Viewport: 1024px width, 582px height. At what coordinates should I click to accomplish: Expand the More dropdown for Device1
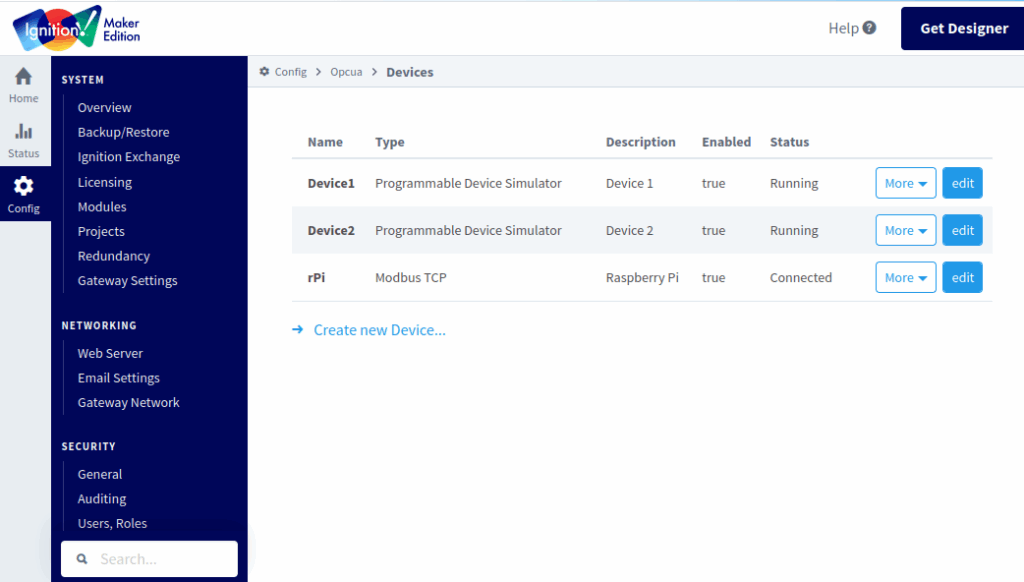pyautogui.click(x=905, y=183)
